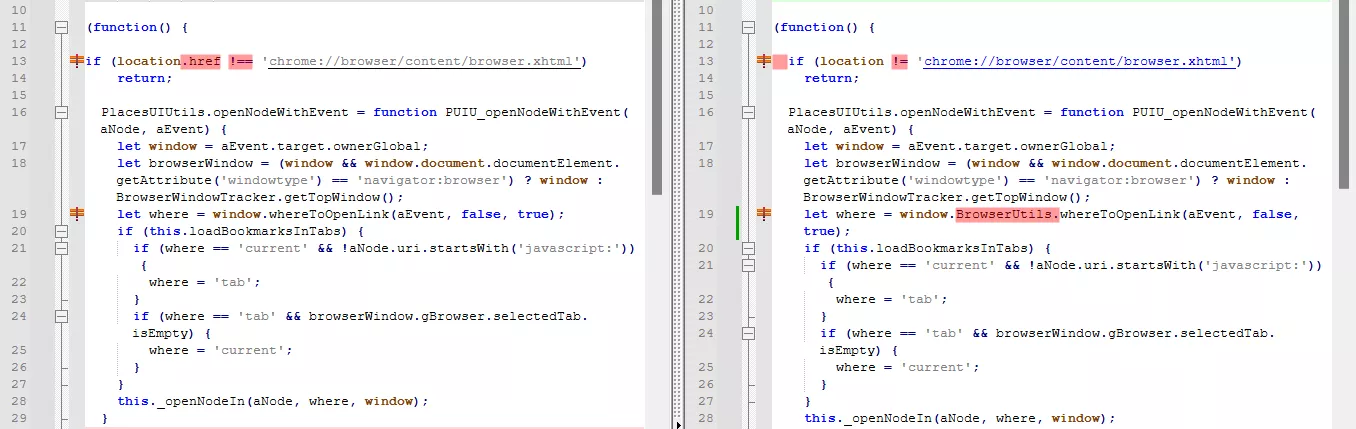Click the change marker on left line 13

coord(76,61)
